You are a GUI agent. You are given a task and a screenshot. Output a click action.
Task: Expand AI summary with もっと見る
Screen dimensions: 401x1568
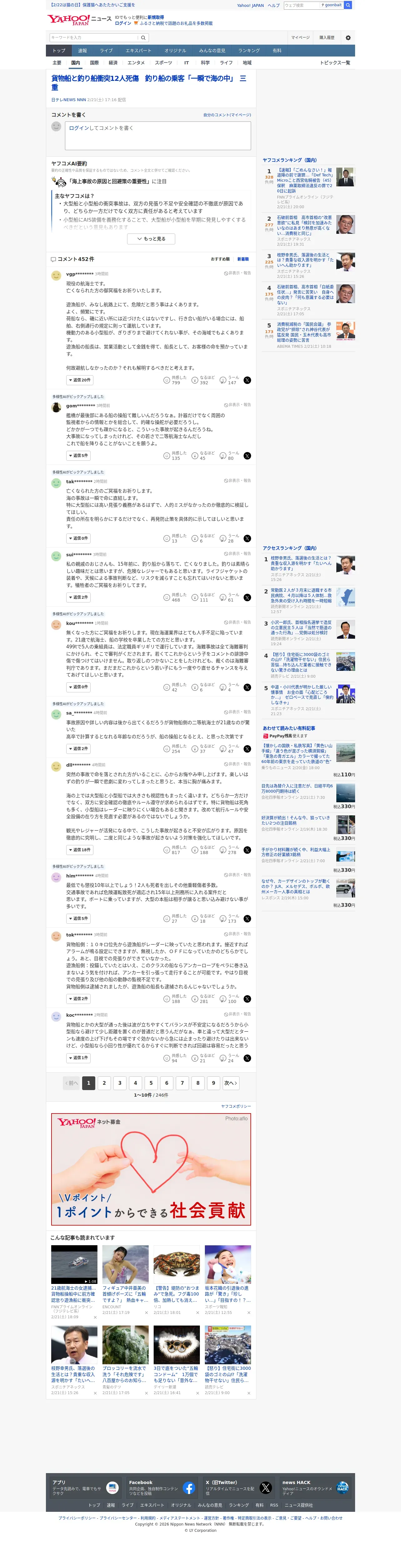[151, 238]
